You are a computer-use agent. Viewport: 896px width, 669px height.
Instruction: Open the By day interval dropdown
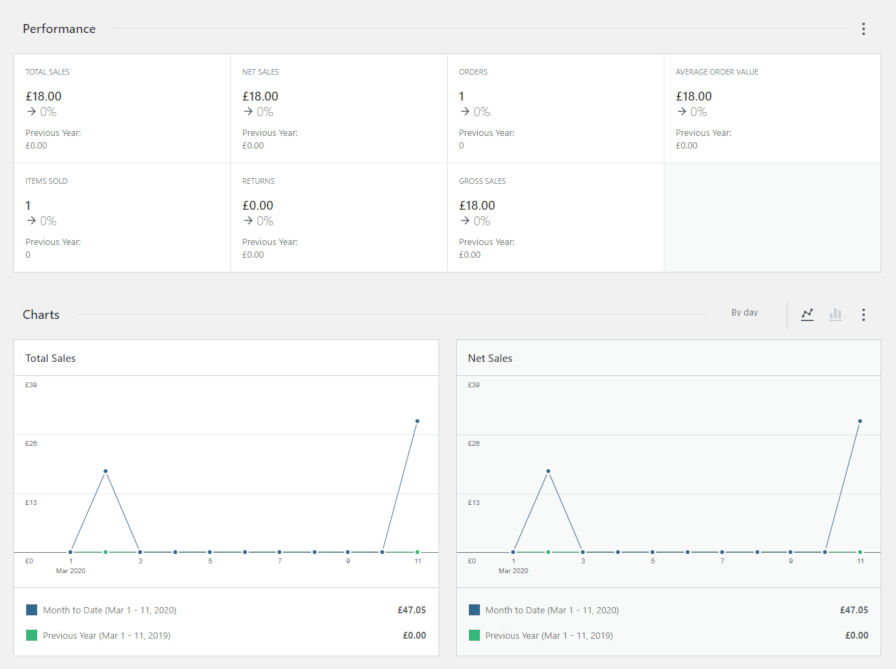pyautogui.click(x=744, y=313)
